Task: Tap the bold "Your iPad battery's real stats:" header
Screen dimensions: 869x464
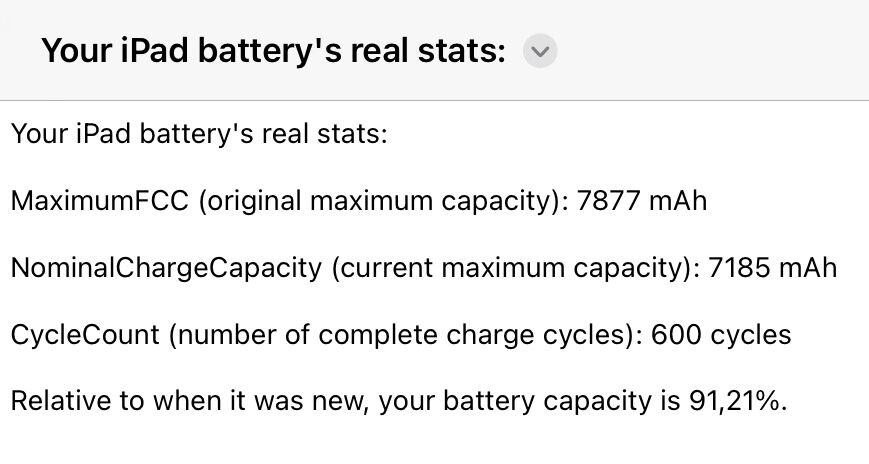Action: pyautogui.click(x=273, y=51)
